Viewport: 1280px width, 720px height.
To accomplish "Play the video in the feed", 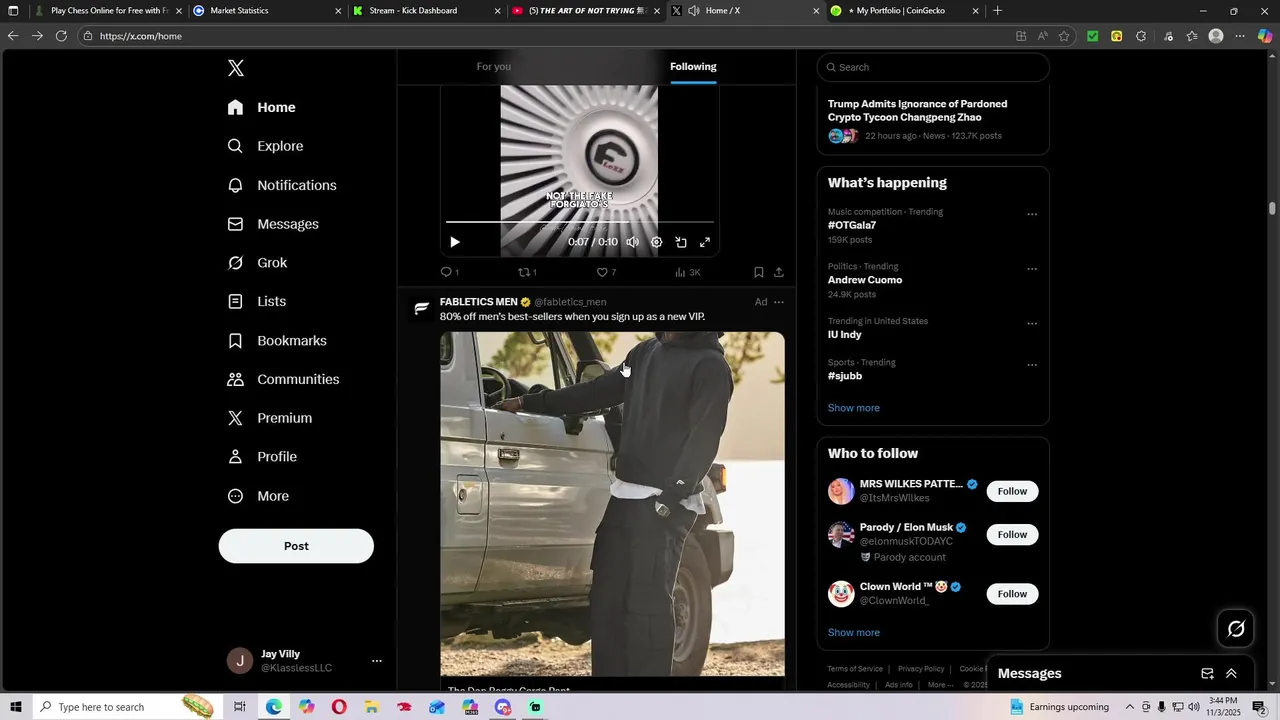I will [455, 242].
